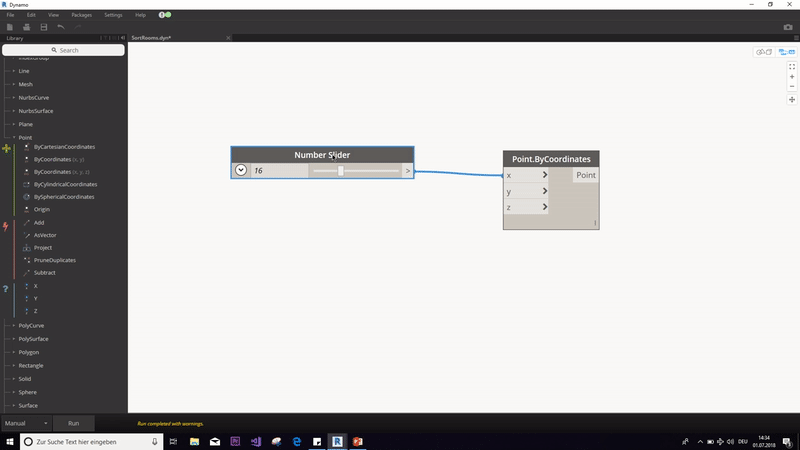Click the pan mode icon

click(x=792, y=100)
